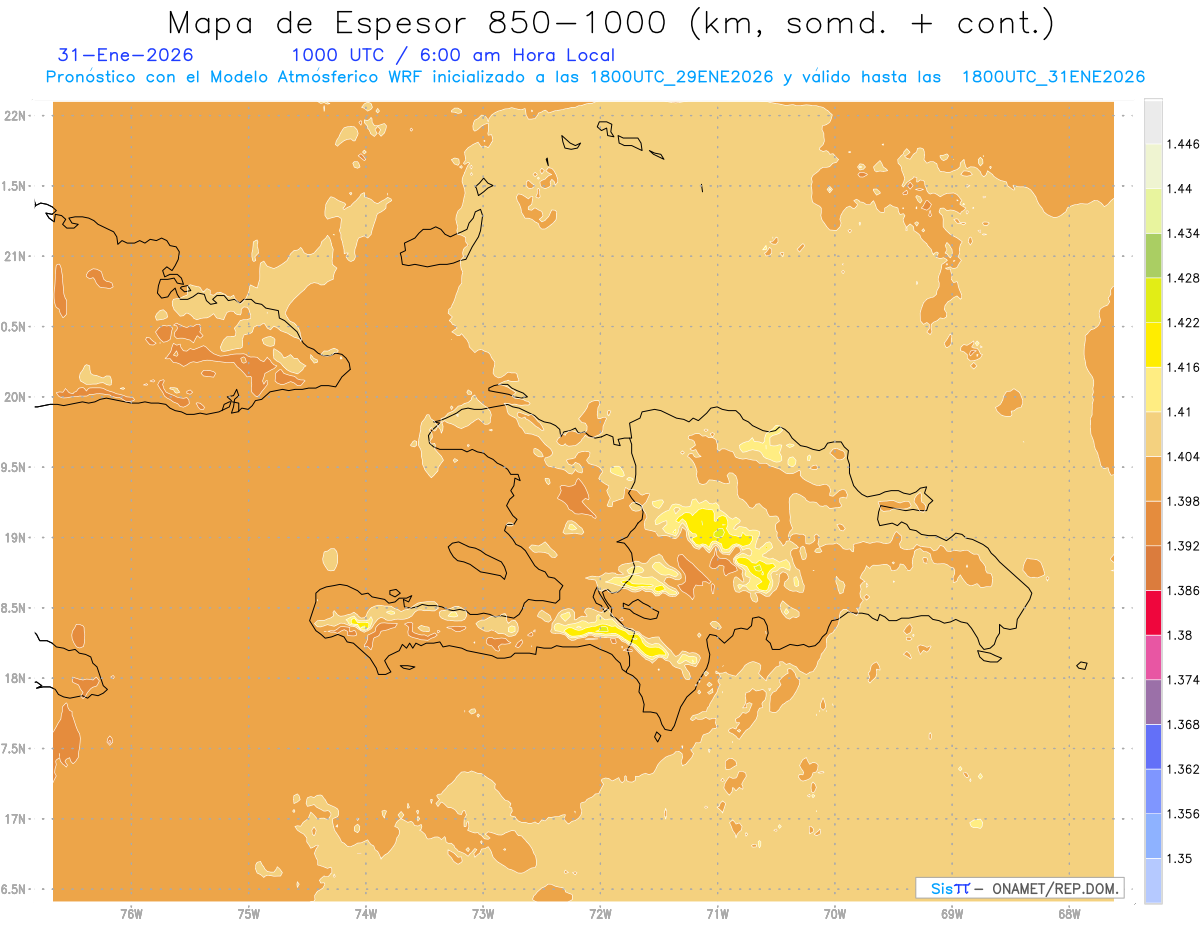Click the colorbar label '1.35'
The width and height of the screenshot is (1200, 927).
(1180, 858)
